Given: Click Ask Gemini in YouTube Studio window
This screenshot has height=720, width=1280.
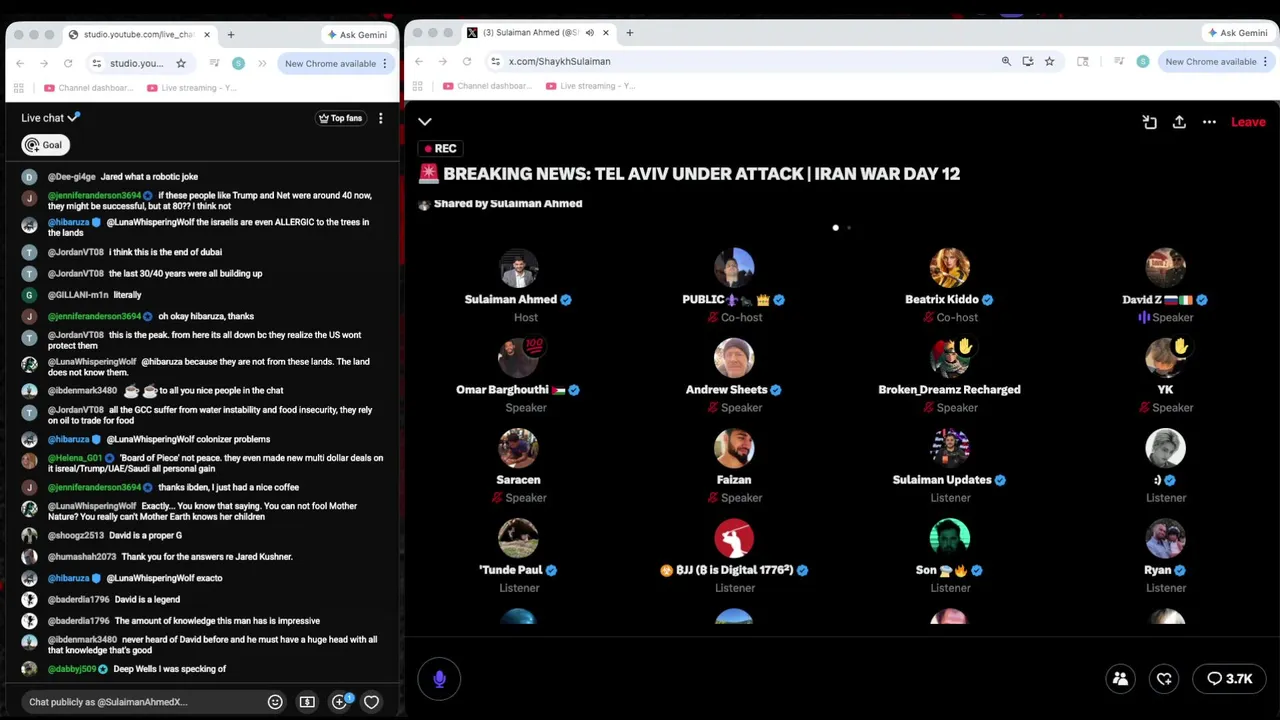Looking at the screenshot, I should click(x=357, y=35).
